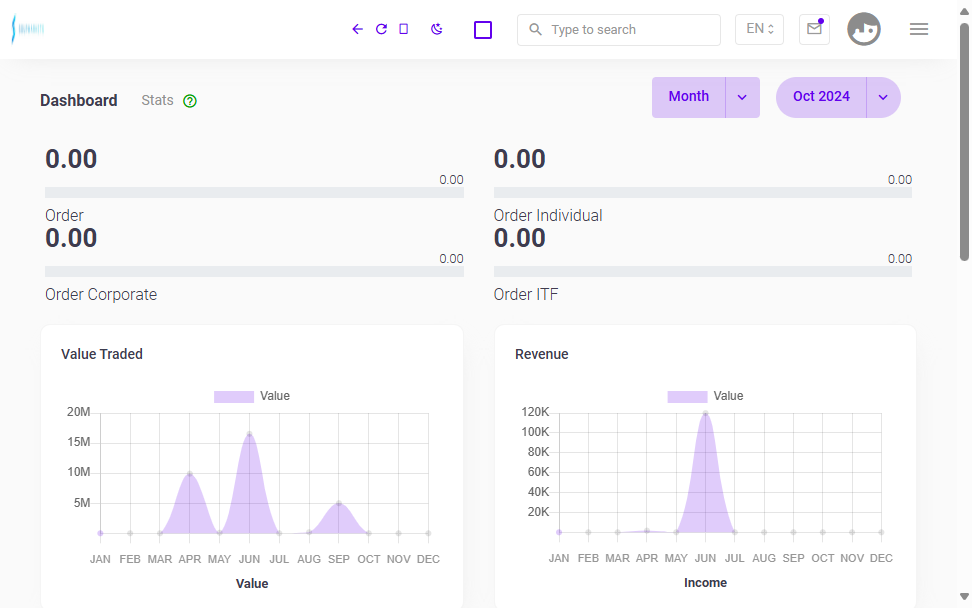Click the company logo
Screen dimensions: 972x608
tap(28, 29)
